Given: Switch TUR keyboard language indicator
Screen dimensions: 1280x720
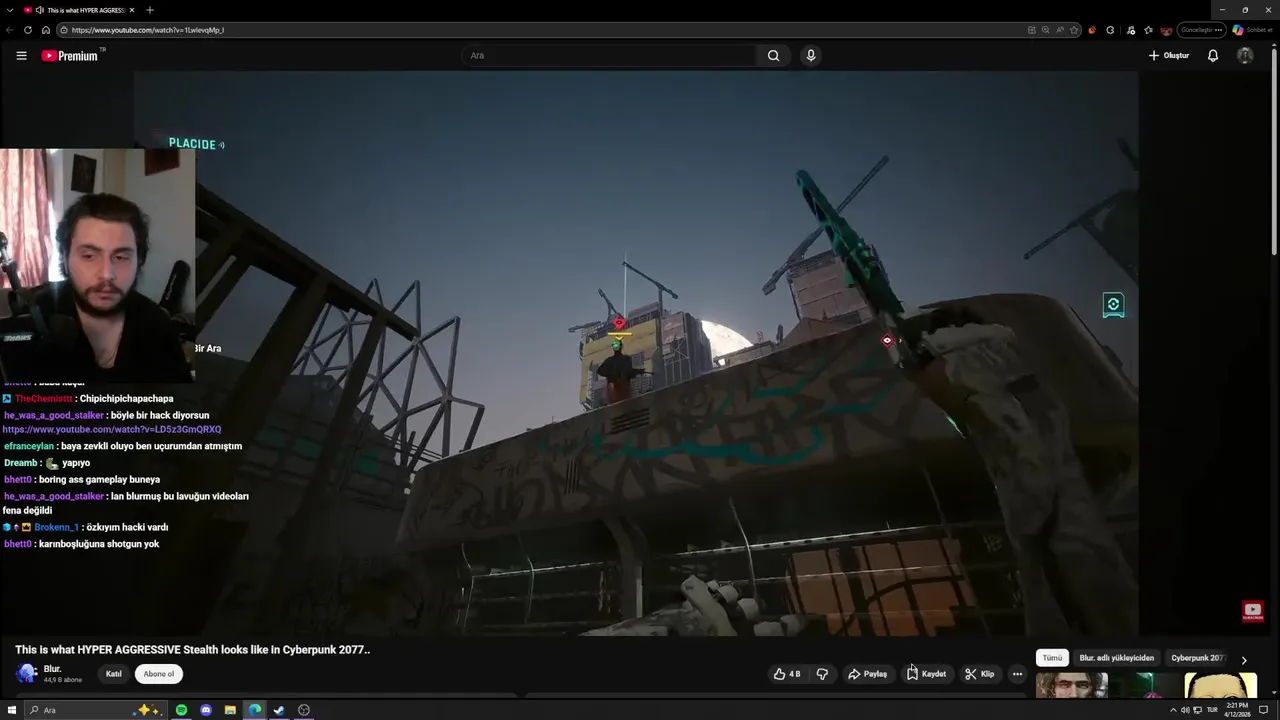Looking at the screenshot, I should pyautogui.click(x=1212, y=710).
